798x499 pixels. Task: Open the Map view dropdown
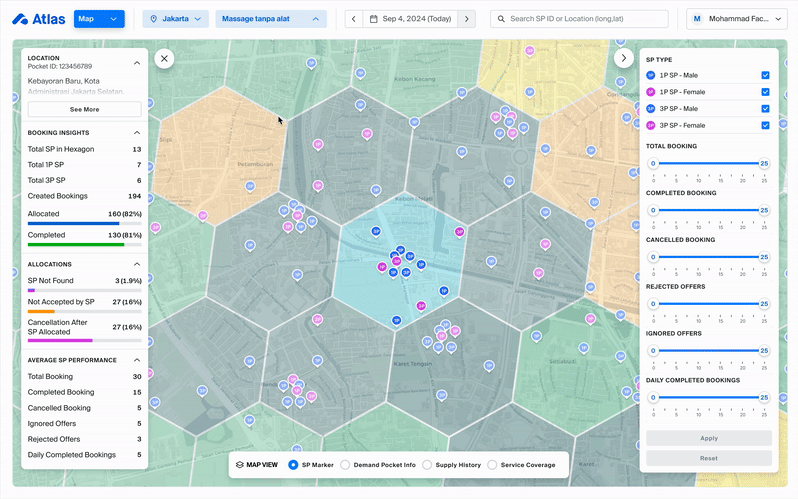(99, 19)
